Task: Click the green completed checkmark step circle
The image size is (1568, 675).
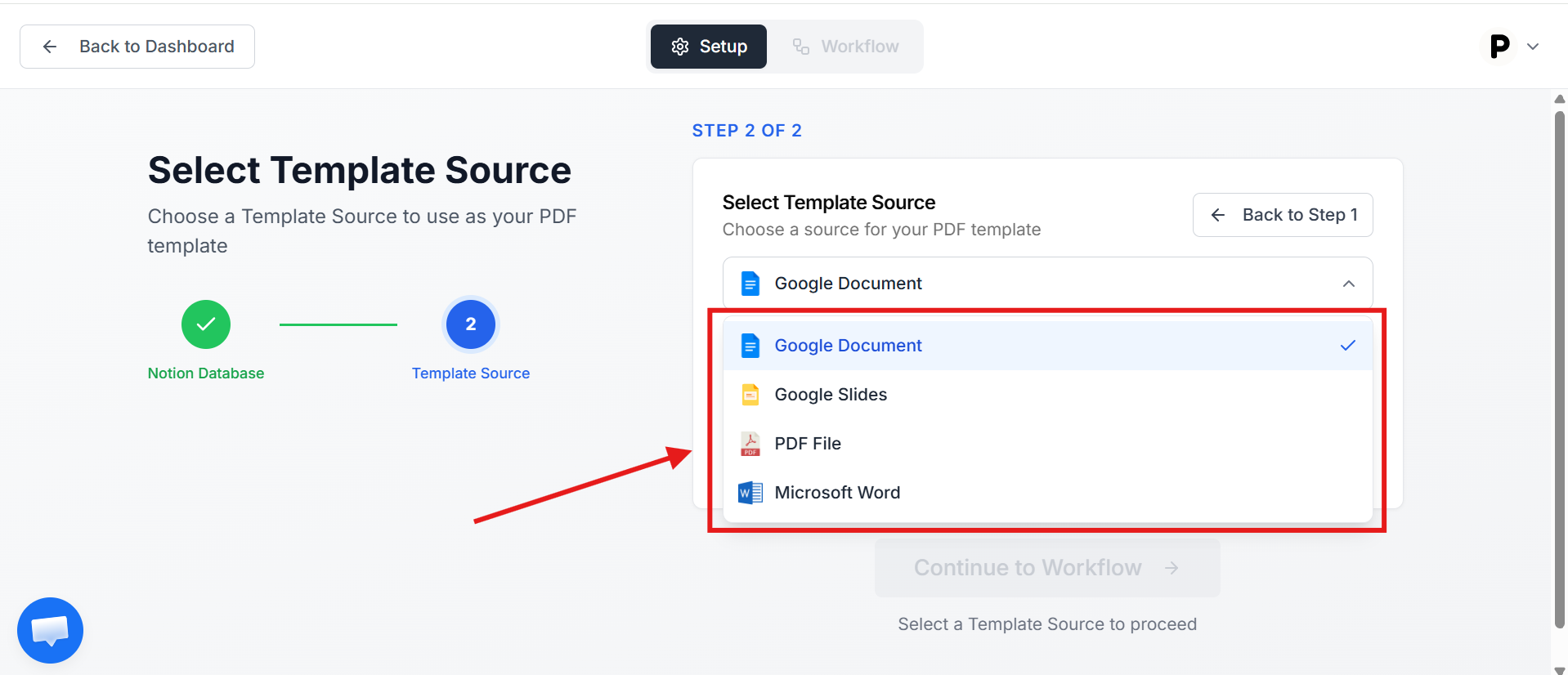Action: click(x=206, y=324)
